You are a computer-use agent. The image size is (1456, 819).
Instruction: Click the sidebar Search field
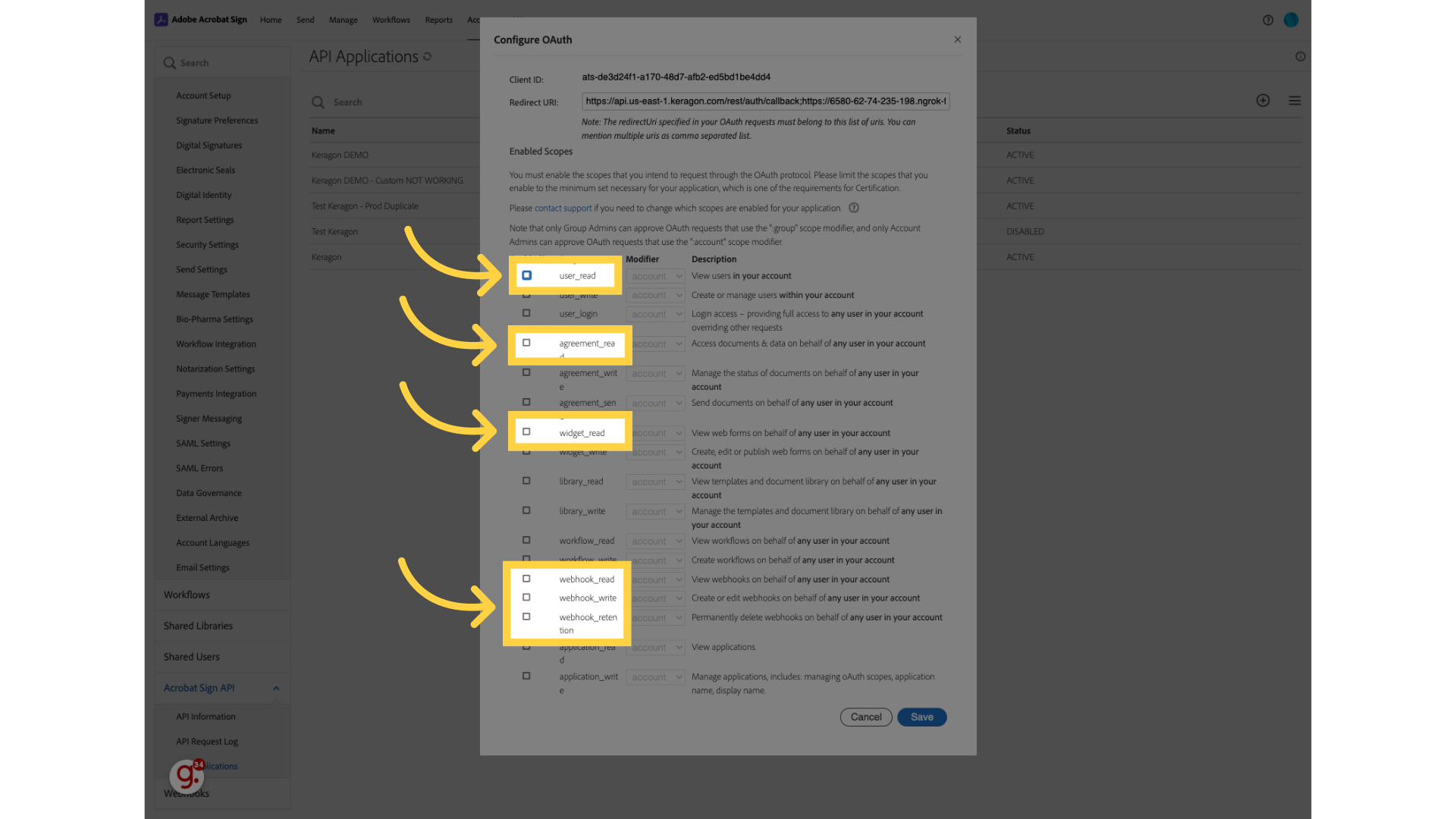[222, 63]
